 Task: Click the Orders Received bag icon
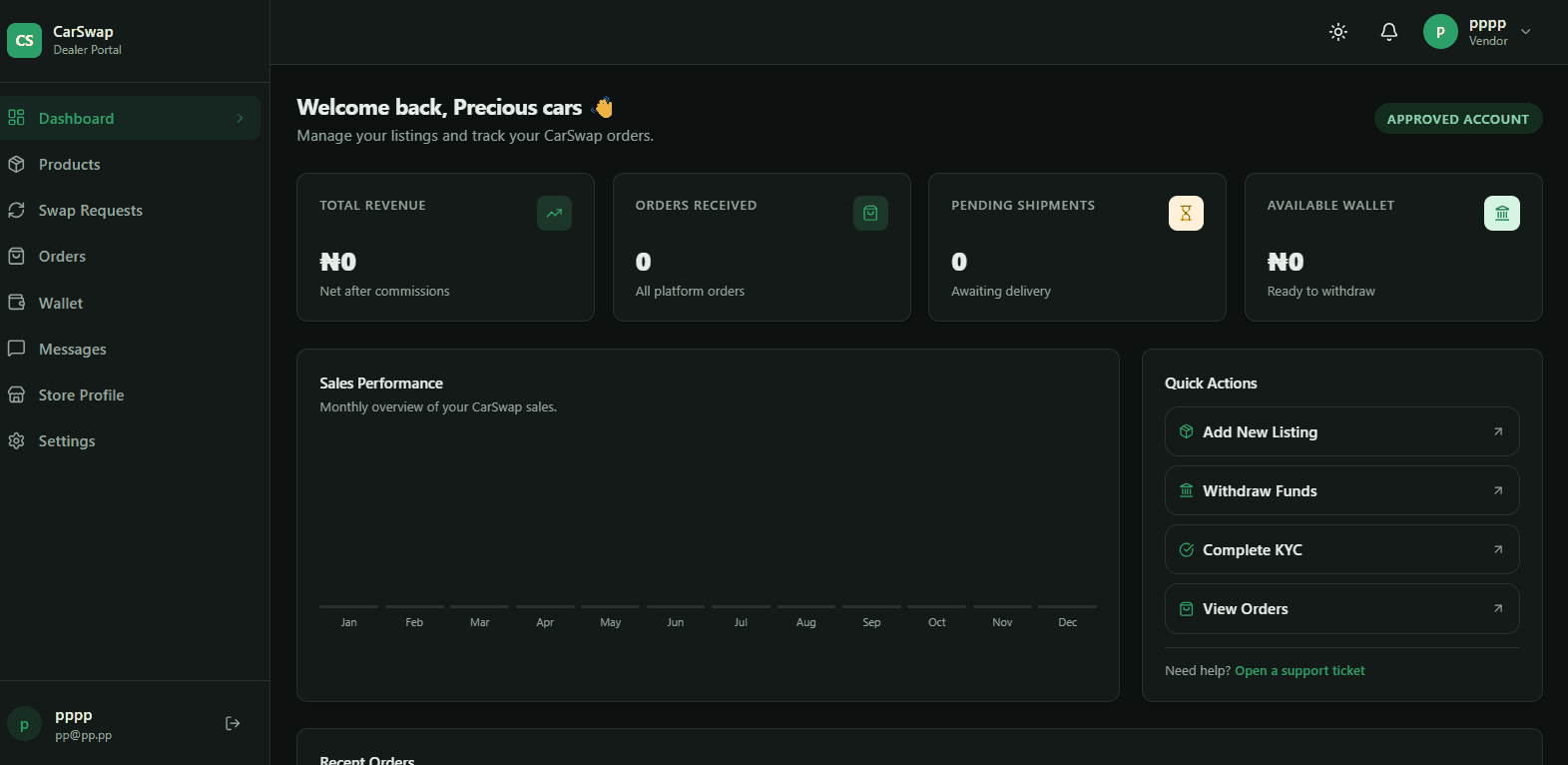point(870,213)
